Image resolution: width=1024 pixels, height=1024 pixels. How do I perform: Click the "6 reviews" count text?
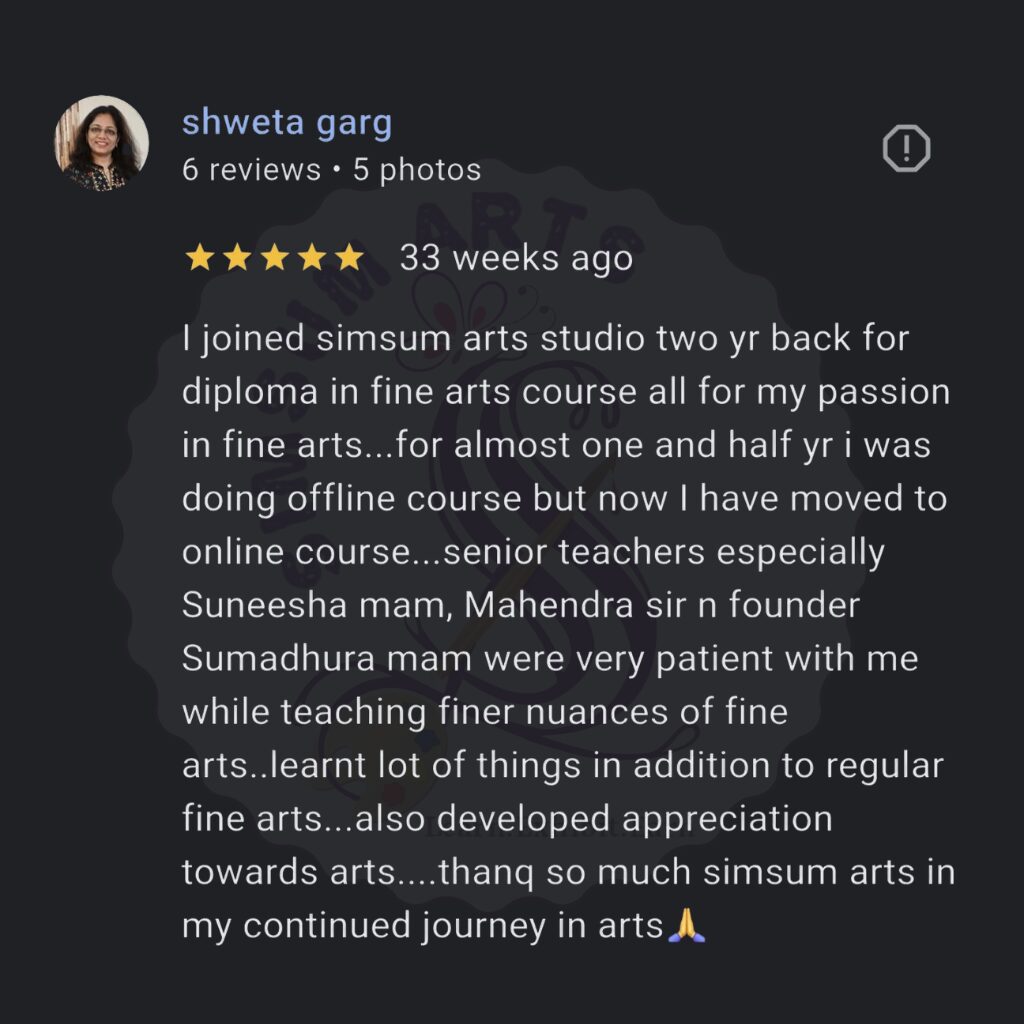[x=251, y=170]
